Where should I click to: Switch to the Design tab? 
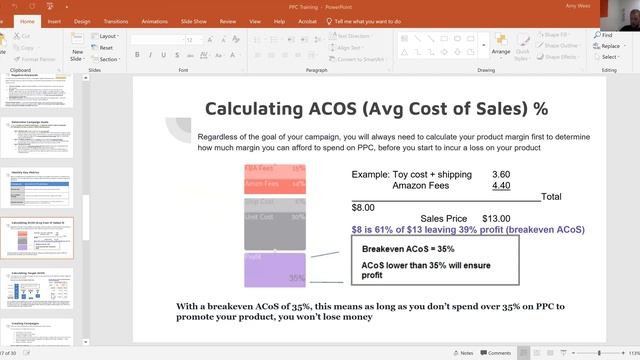82,21
